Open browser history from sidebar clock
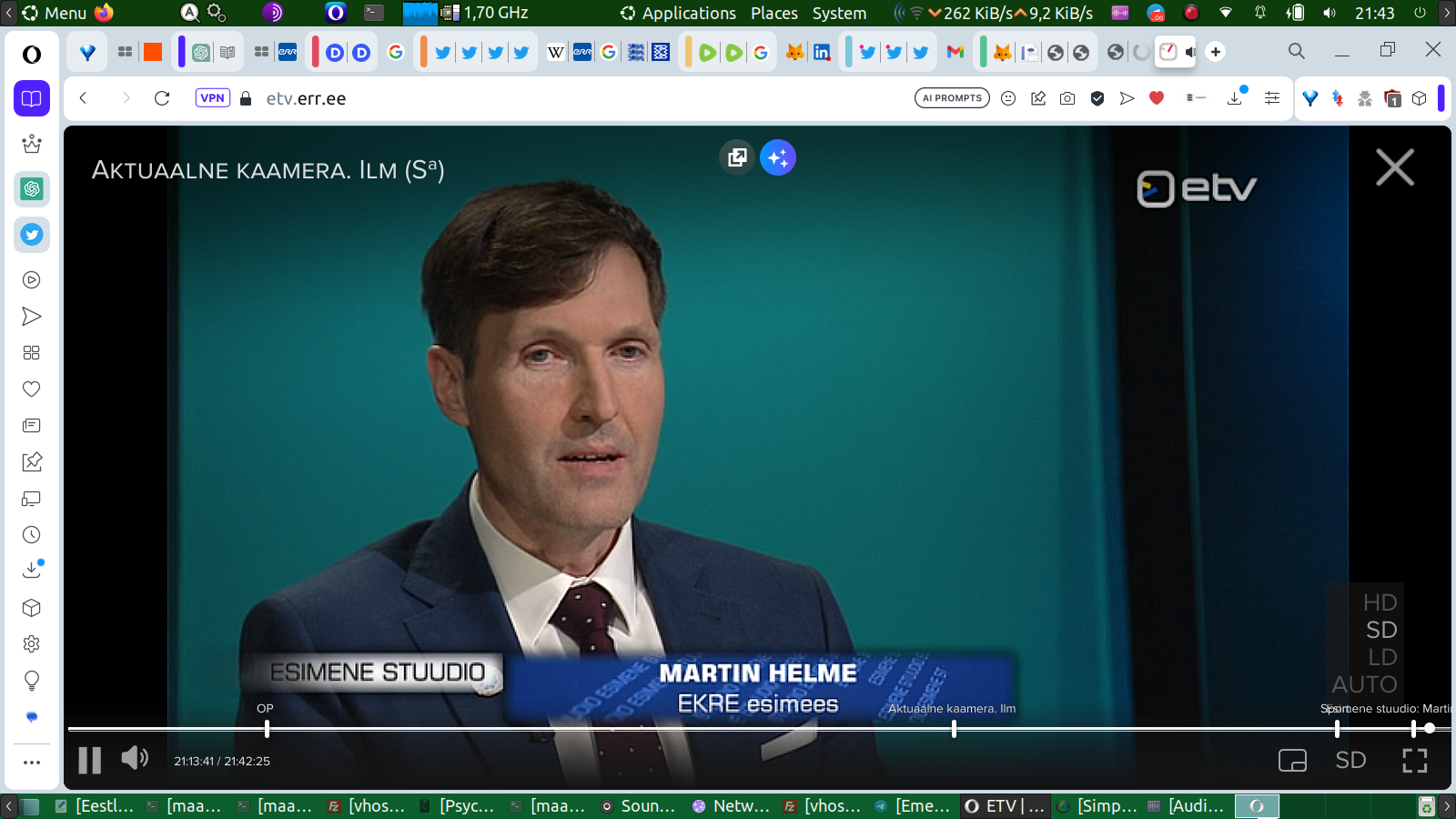 [32, 535]
